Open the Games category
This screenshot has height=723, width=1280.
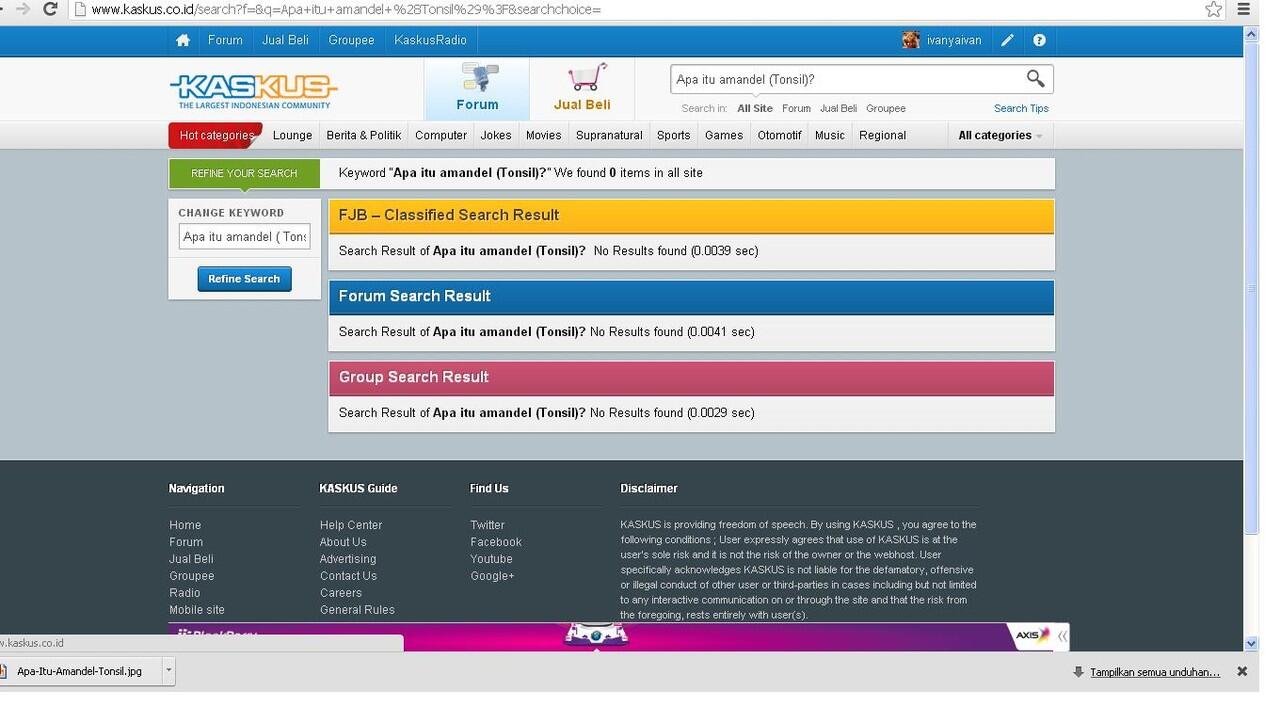pyautogui.click(x=724, y=135)
